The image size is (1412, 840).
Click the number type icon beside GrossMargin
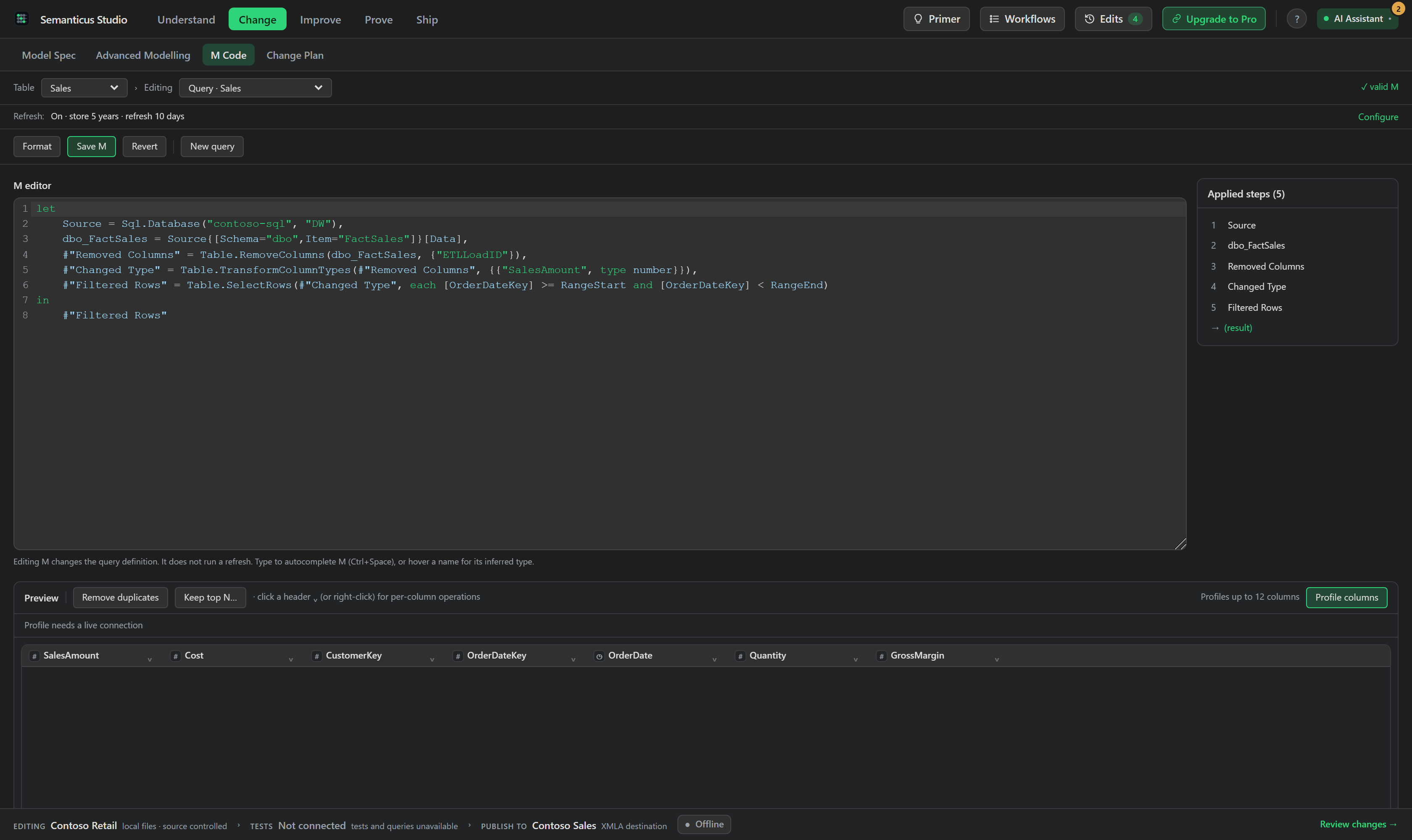[x=881, y=656]
